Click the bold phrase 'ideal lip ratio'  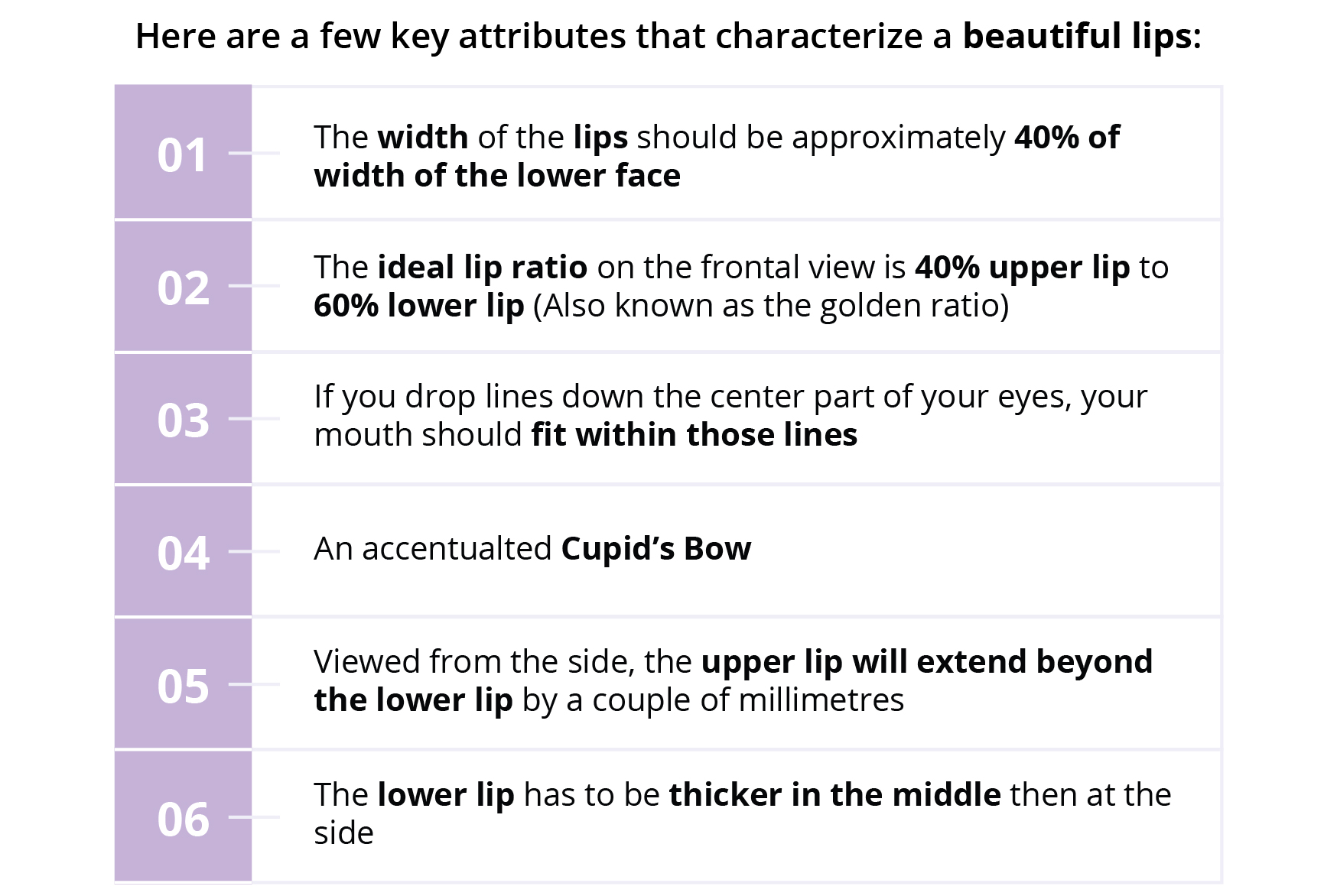[483, 268]
